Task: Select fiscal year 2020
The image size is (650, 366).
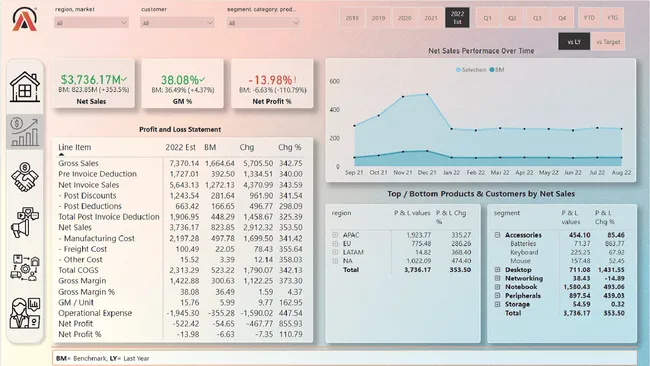Action: click(405, 18)
